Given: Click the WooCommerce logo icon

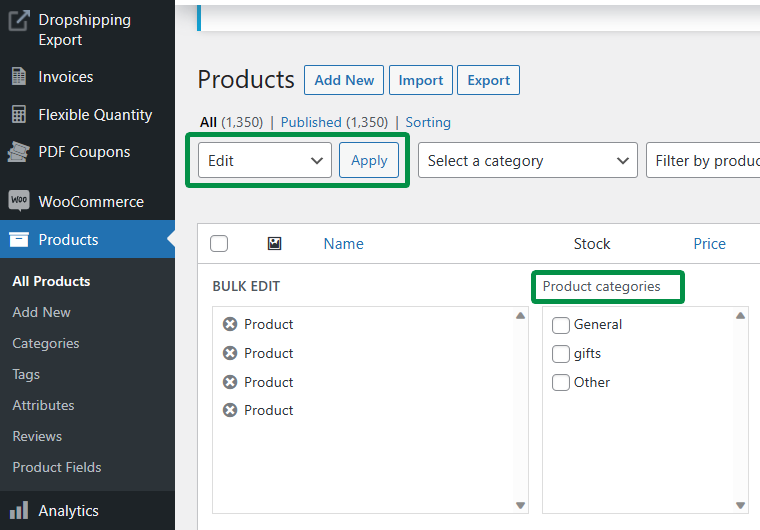Looking at the screenshot, I should coord(18,201).
